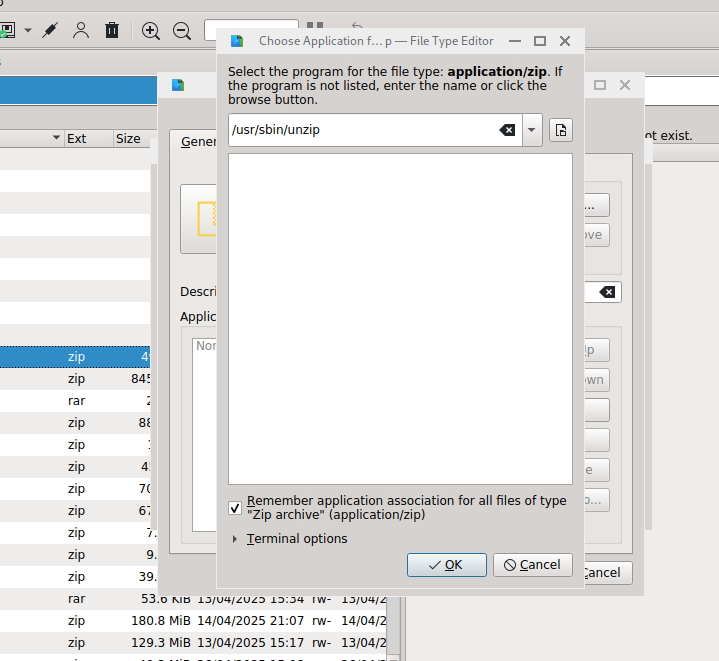Maximize the back File Type Editor window
The image size is (719, 661).
click(x=600, y=85)
